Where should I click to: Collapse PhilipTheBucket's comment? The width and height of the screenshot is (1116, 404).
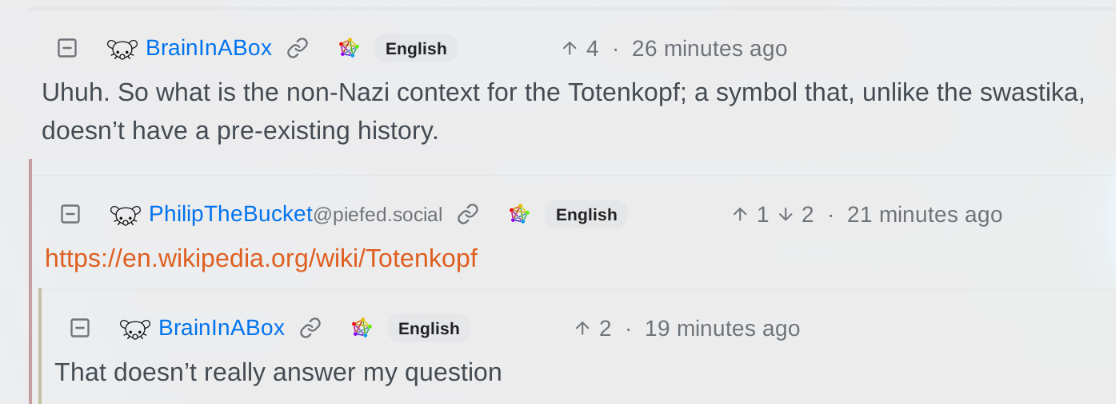70,214
